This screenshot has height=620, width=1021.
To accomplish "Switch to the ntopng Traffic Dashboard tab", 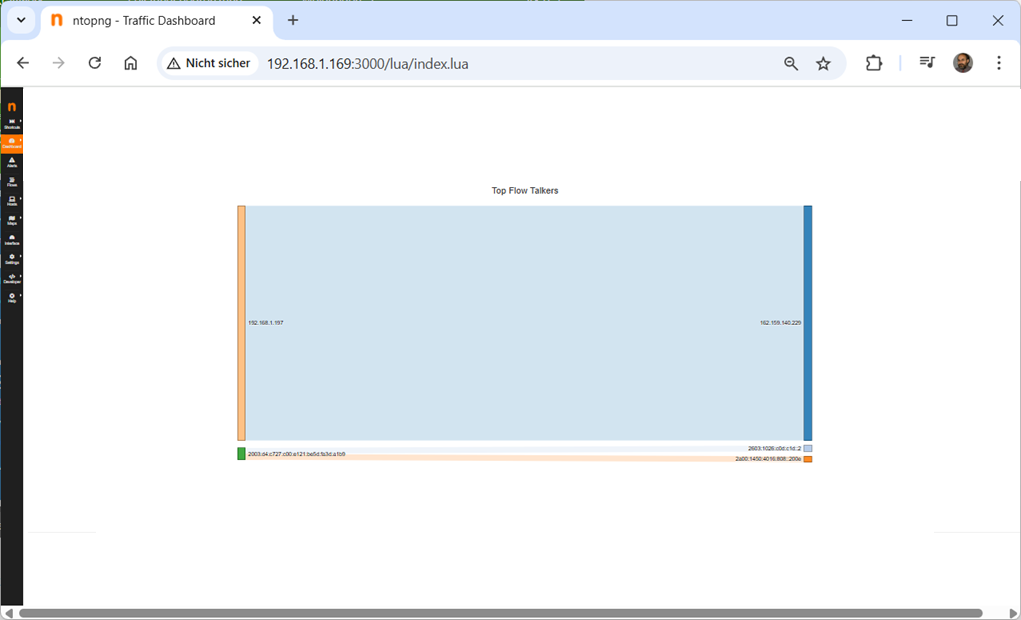I will pyautogui.click(x=144, y=20).
